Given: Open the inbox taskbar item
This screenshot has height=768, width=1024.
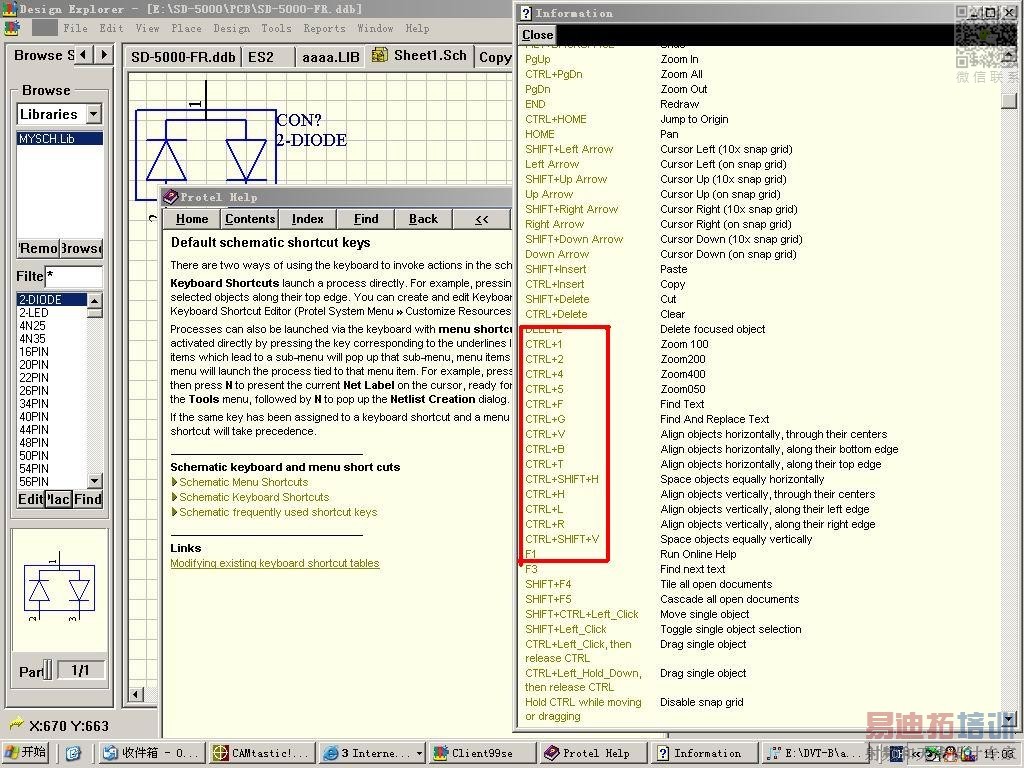Looking at the screenshot, I should (153, 753).
